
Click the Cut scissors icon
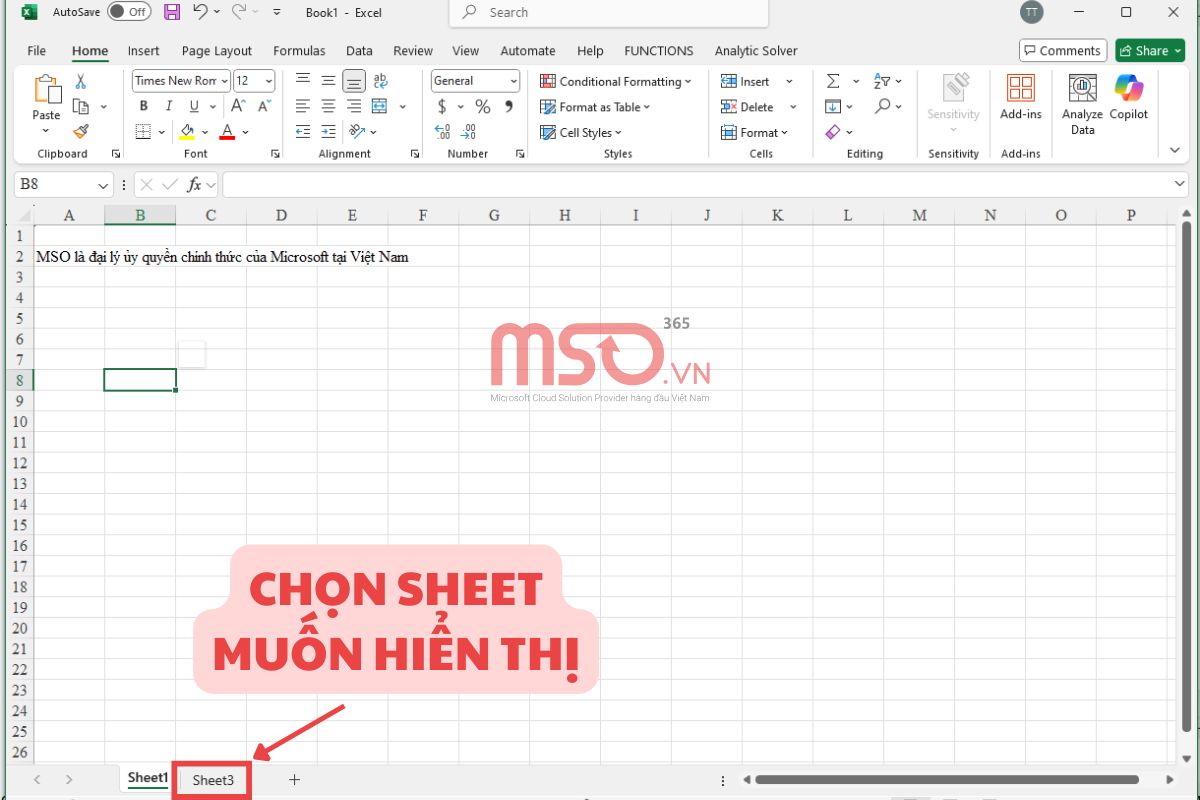pos(81,81)
